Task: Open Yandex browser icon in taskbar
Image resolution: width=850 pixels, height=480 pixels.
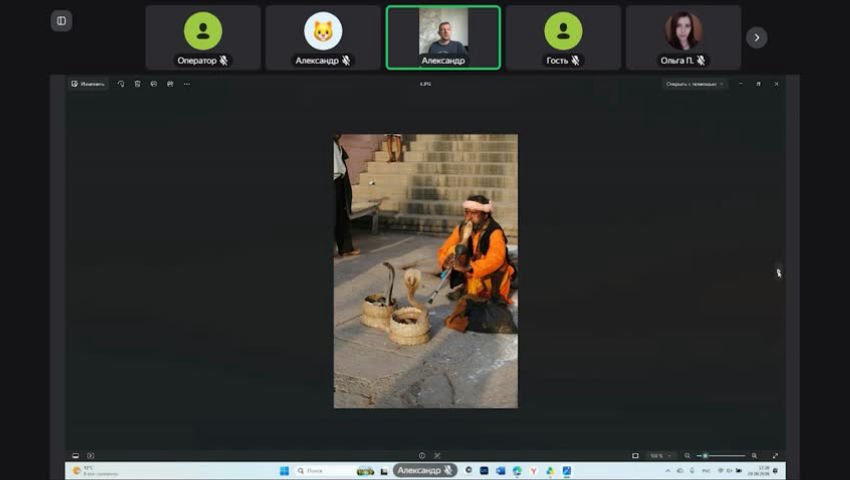Action: pos(533,471)
